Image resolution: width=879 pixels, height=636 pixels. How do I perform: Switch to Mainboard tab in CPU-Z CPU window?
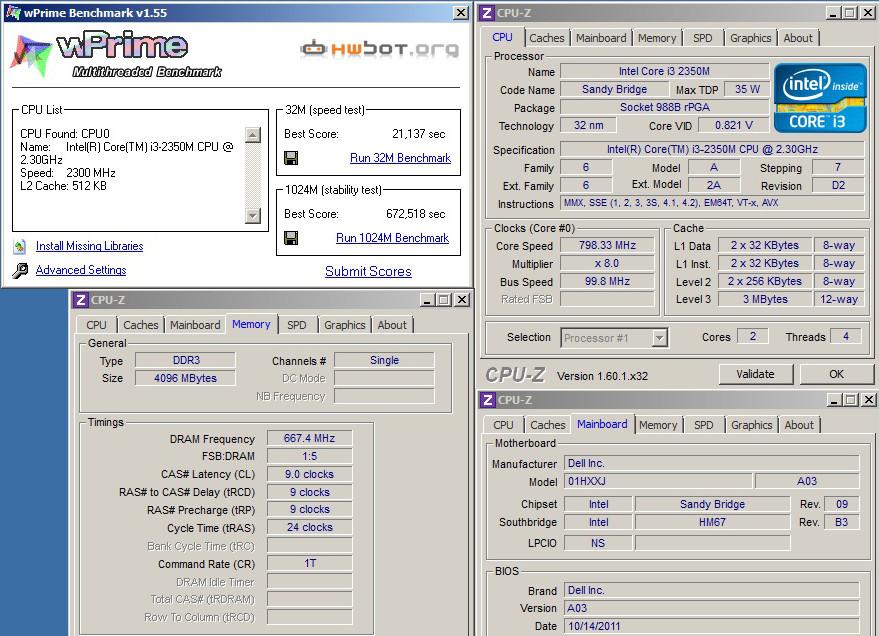[601, 38]
